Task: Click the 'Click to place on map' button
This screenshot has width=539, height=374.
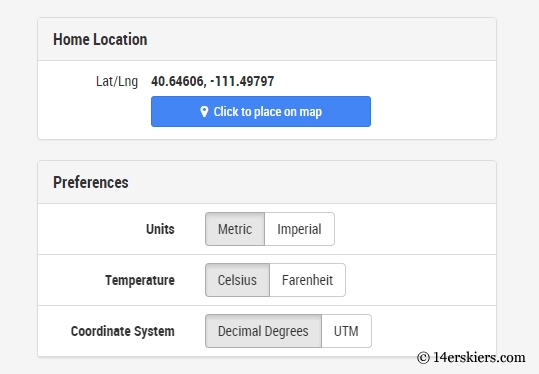Action: pos(261,111)
